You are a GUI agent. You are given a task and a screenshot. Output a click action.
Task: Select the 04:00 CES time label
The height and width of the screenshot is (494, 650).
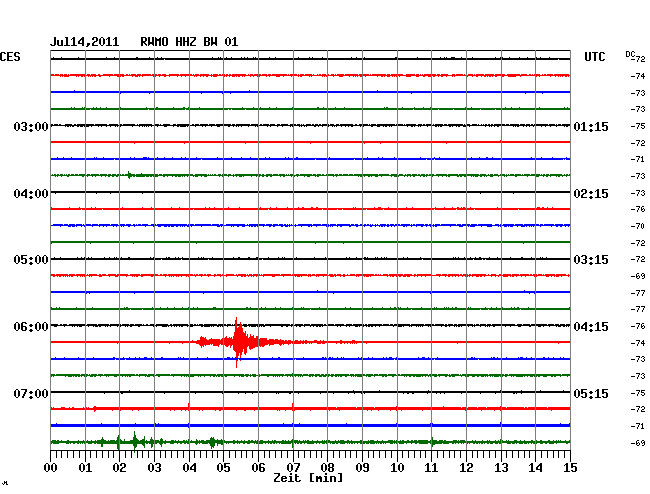tap(31, 194)
